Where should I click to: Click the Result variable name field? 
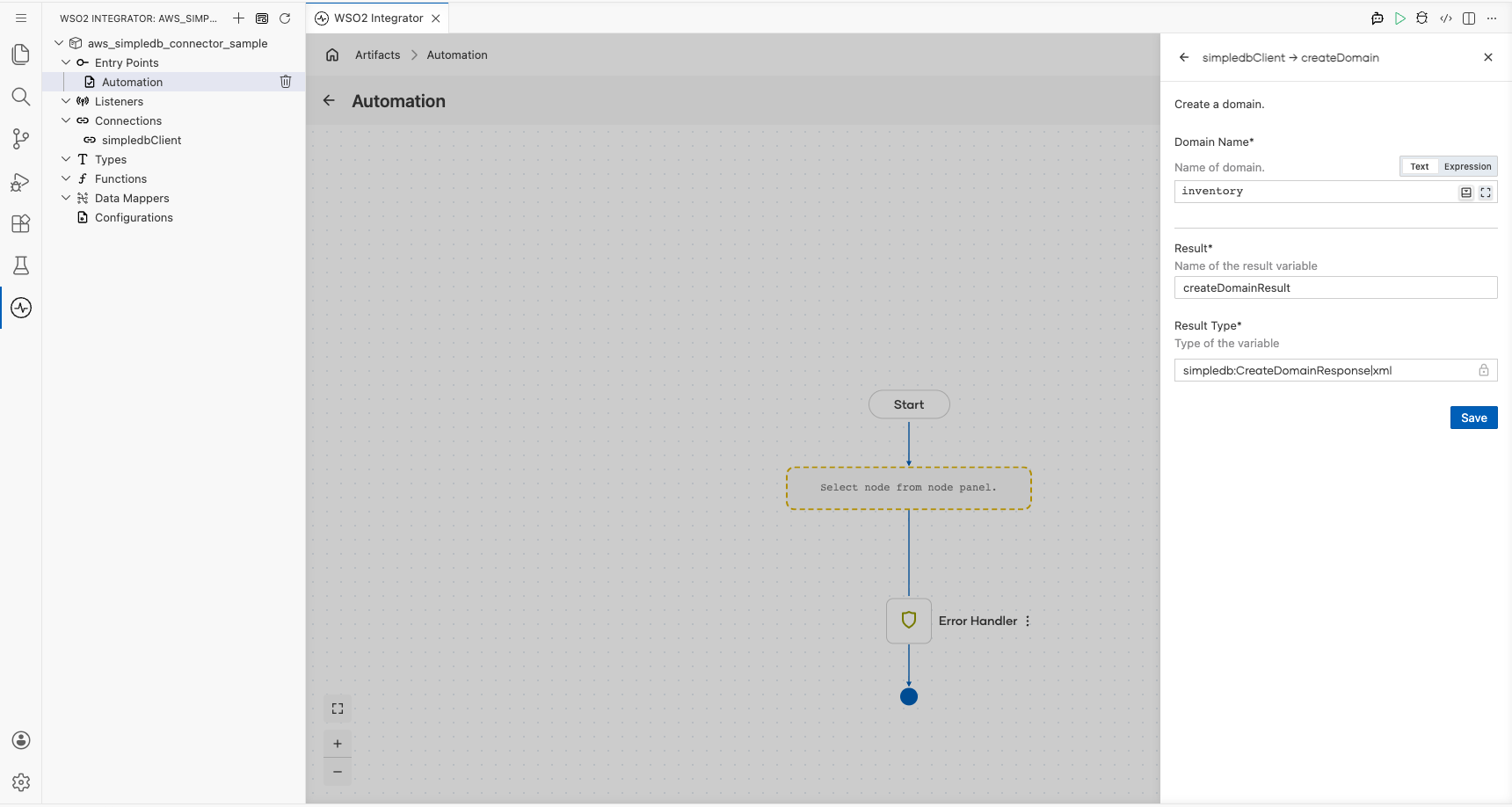tap(1335, 287)
